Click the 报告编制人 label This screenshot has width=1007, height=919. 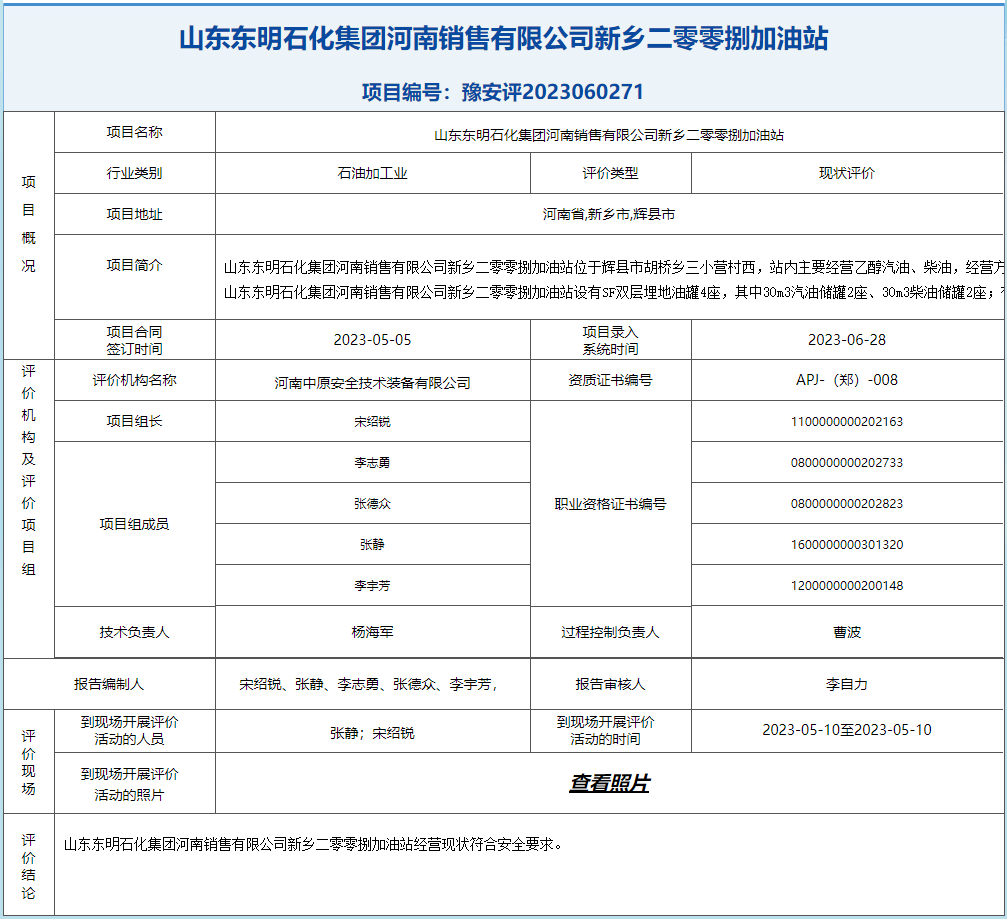pyautogui.click(x=109, y=685)
